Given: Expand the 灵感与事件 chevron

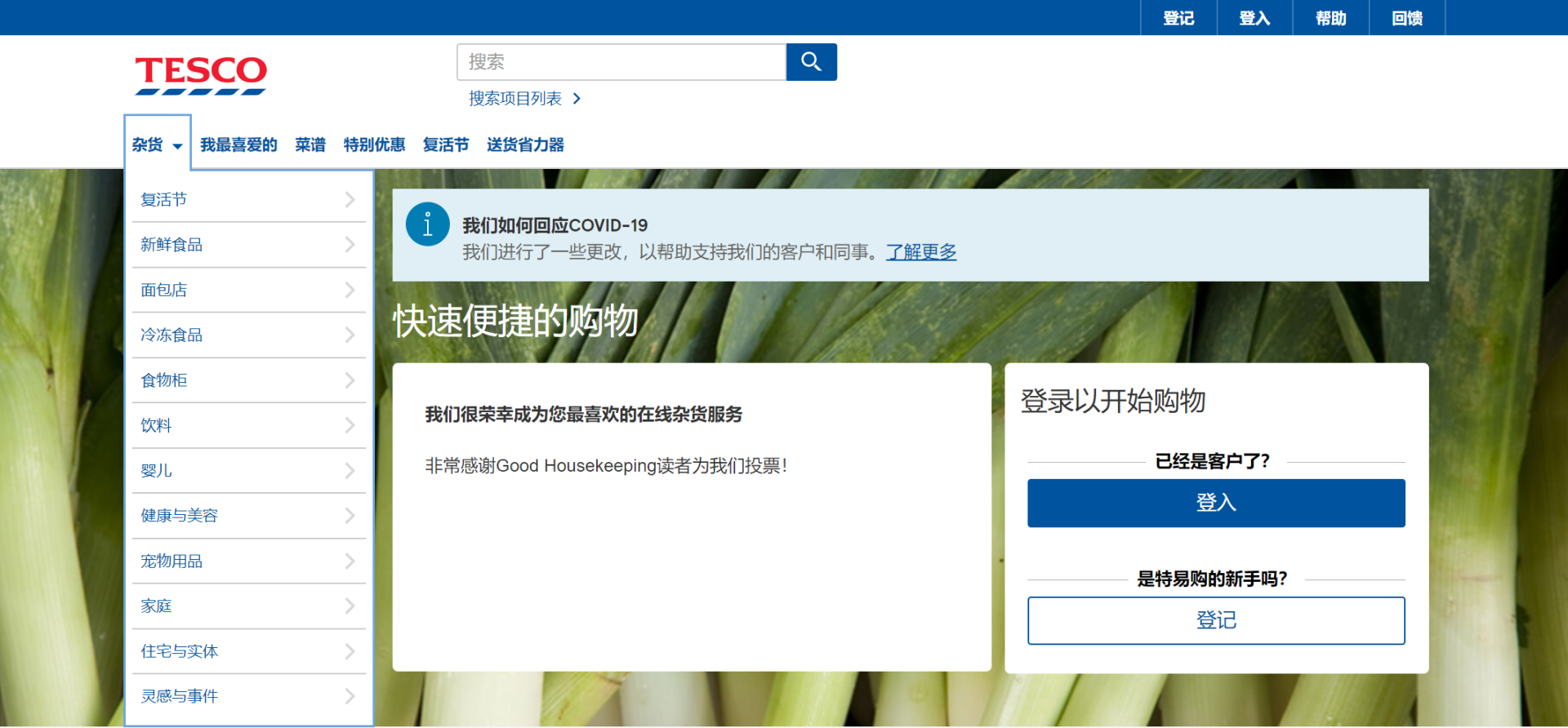Looking at the screenshot, I should 350,696.
